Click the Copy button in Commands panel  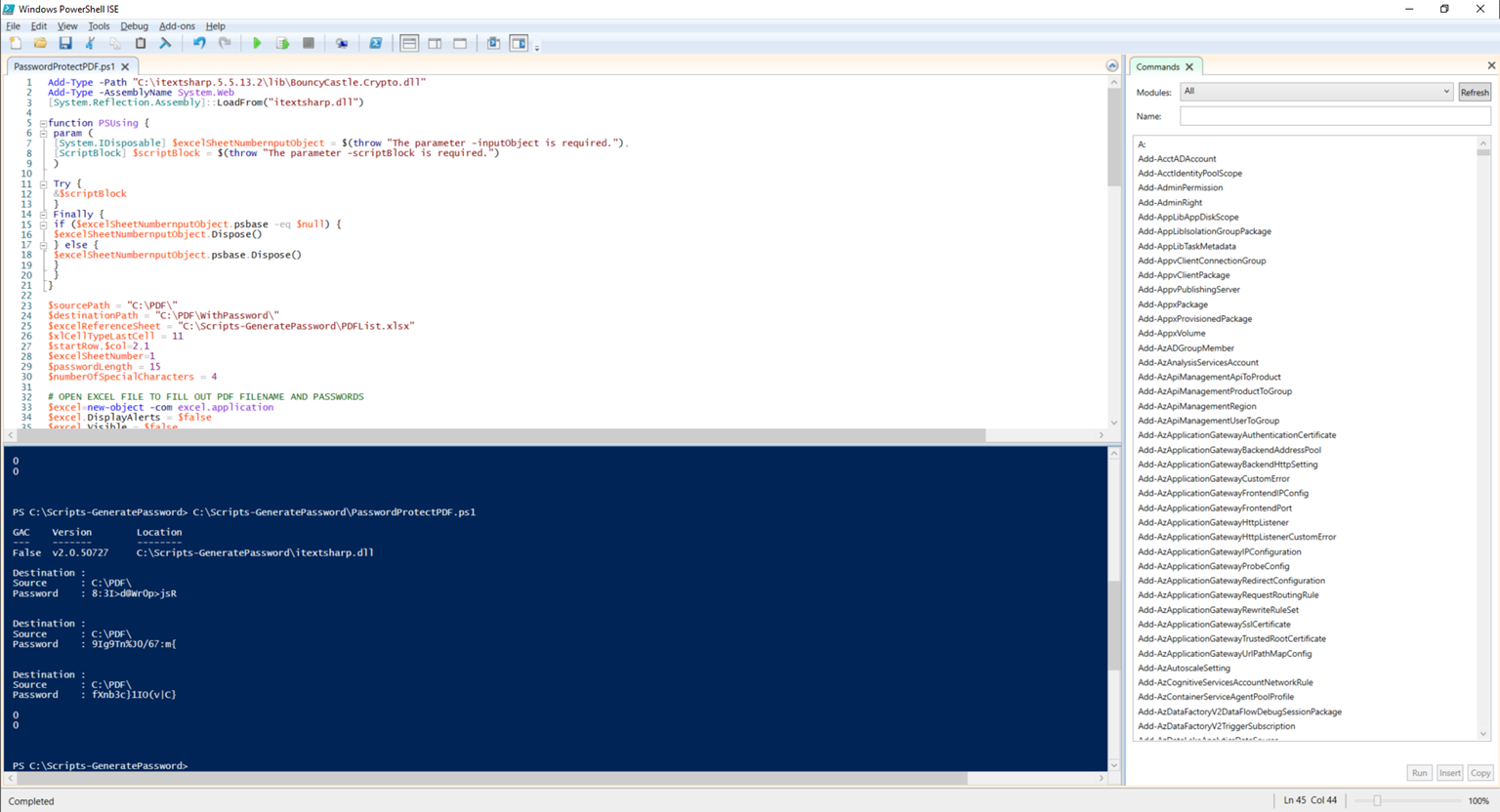(1480, 773)
